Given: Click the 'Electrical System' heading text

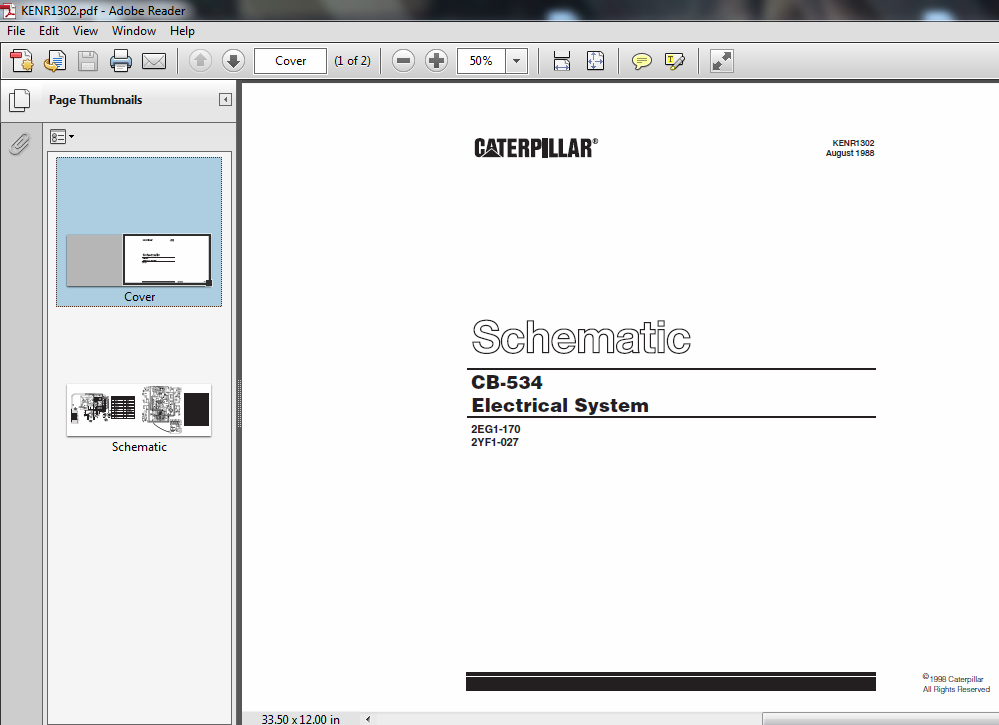Looking at the screenshot, I should click(560, 405).
